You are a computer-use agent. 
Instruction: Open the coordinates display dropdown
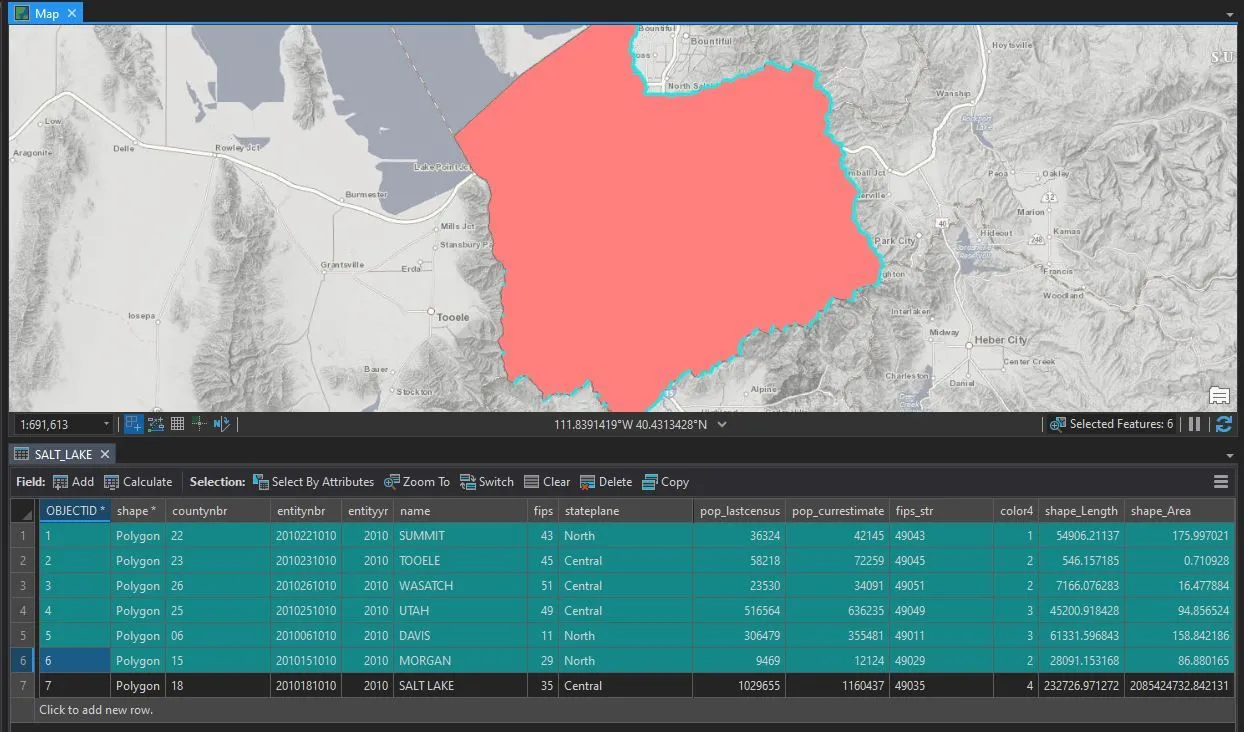(722, 423)
